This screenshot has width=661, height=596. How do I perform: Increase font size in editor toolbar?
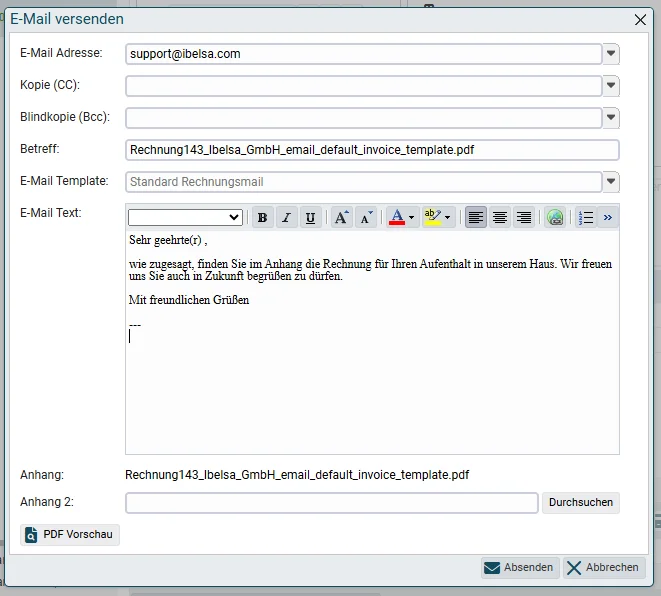[341, 217]
